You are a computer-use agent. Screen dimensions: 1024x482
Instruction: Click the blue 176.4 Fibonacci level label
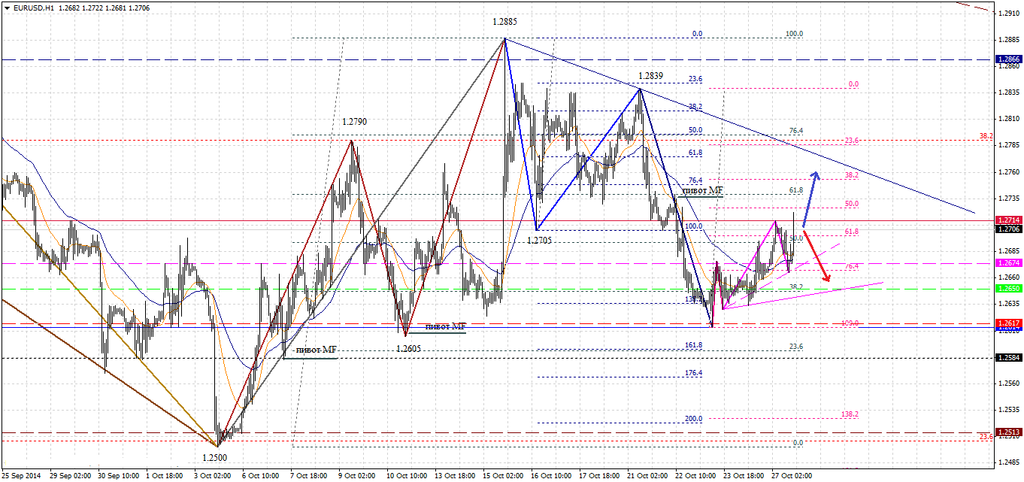tap(694, 373)
